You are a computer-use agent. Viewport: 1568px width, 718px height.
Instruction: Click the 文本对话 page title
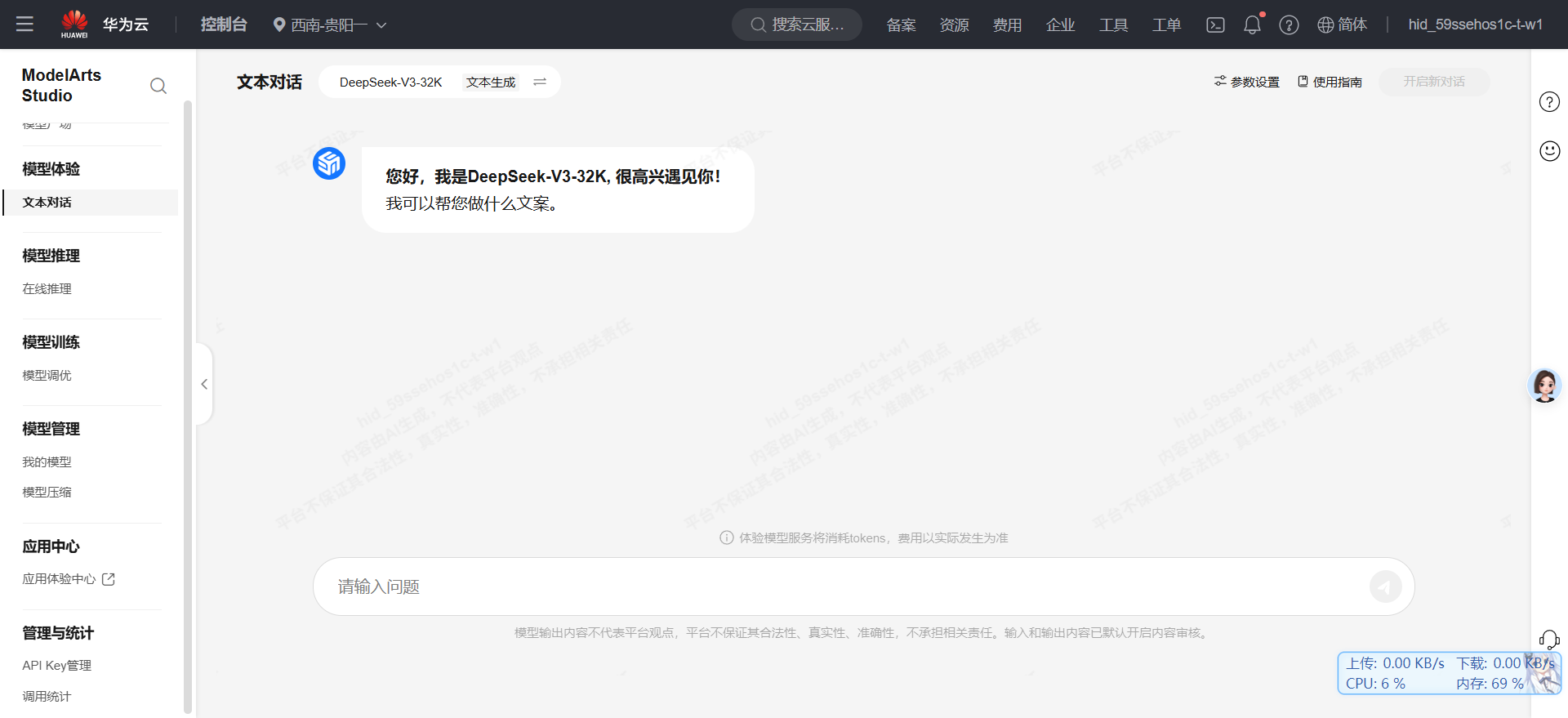[269, 83]
